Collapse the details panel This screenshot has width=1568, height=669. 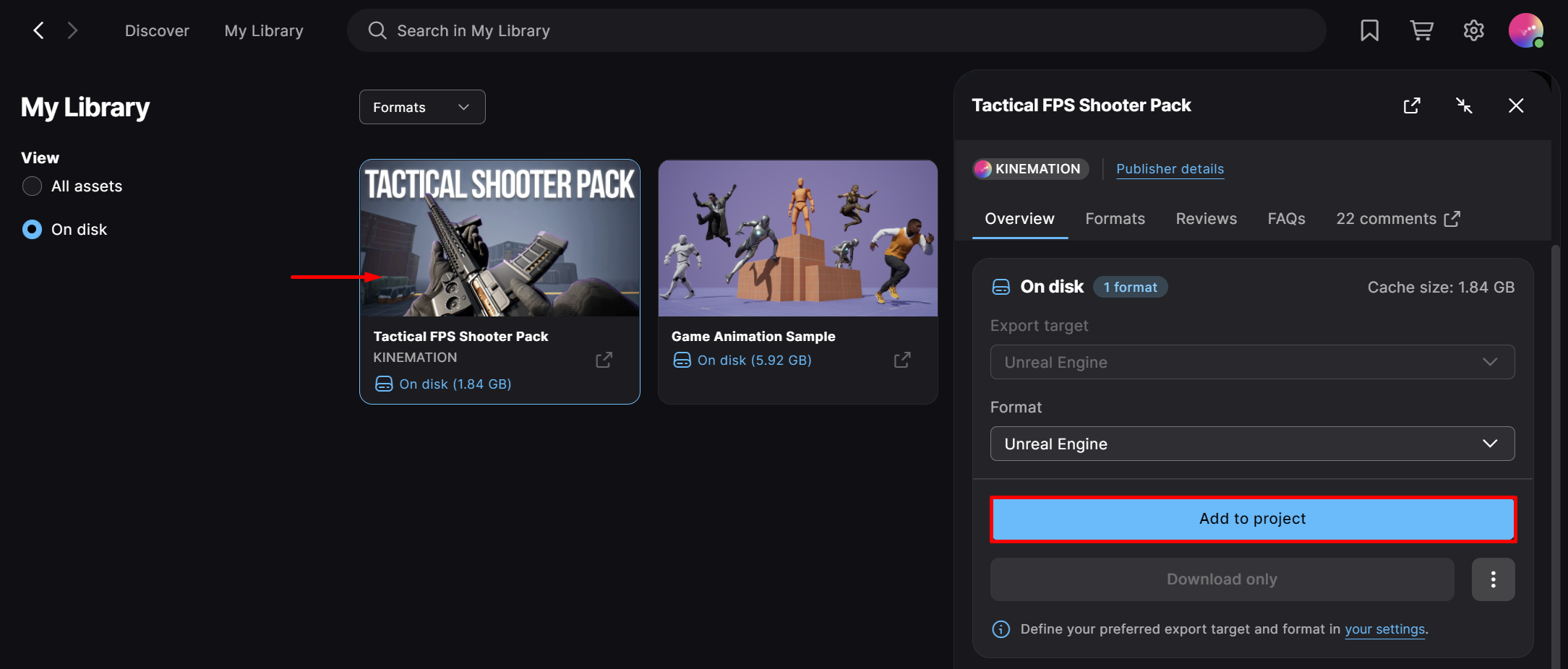coord(1464,105)
